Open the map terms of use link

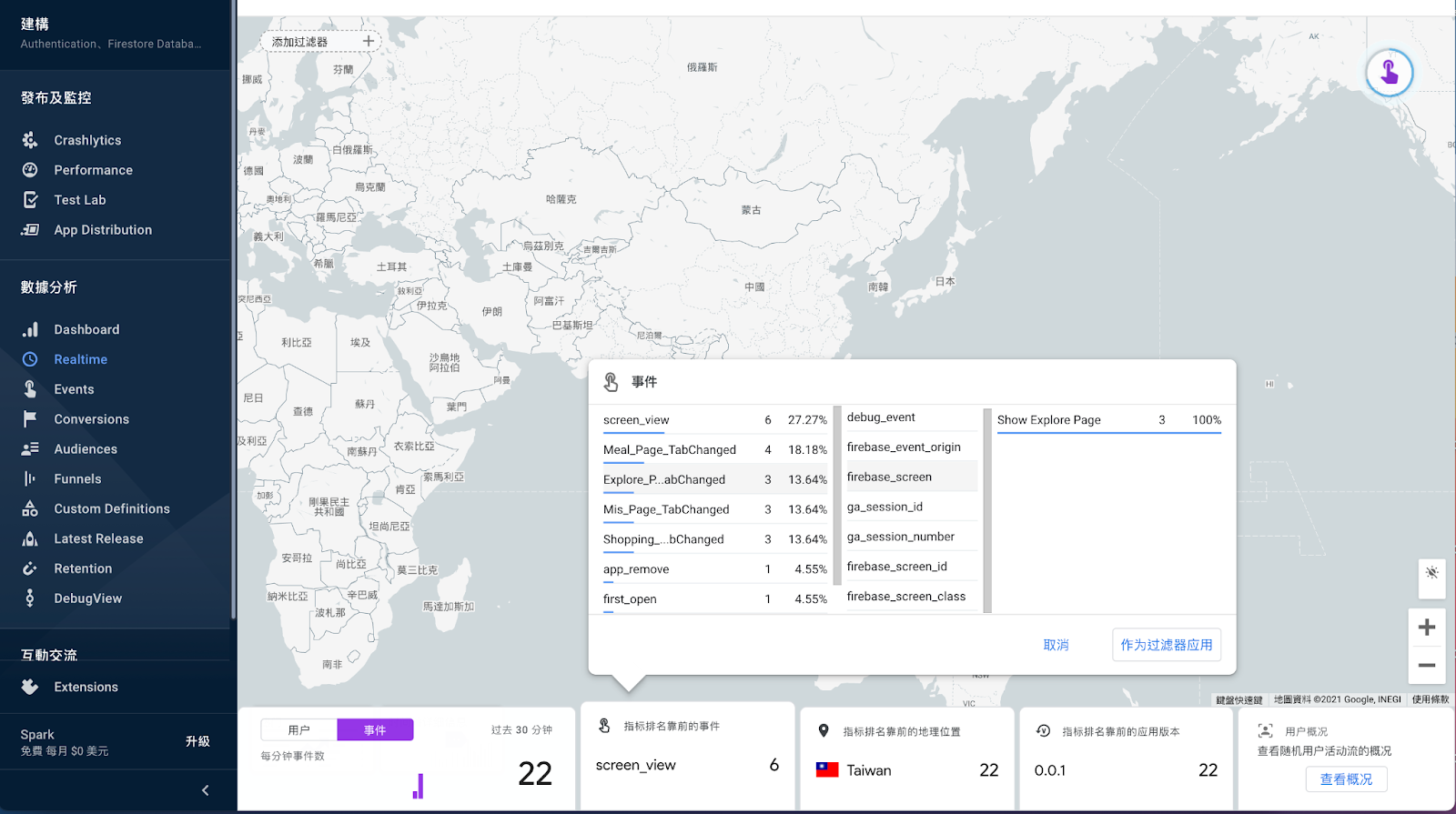point(1431,699)
